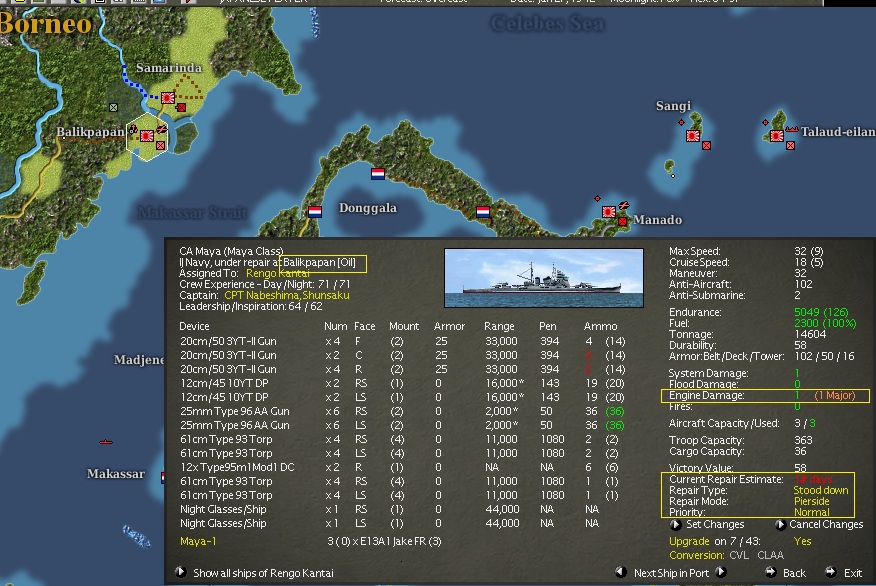876x586 pixels.
Task: Toggle Repair Mode 'Pierside' setting
Action: pos(812,501)
